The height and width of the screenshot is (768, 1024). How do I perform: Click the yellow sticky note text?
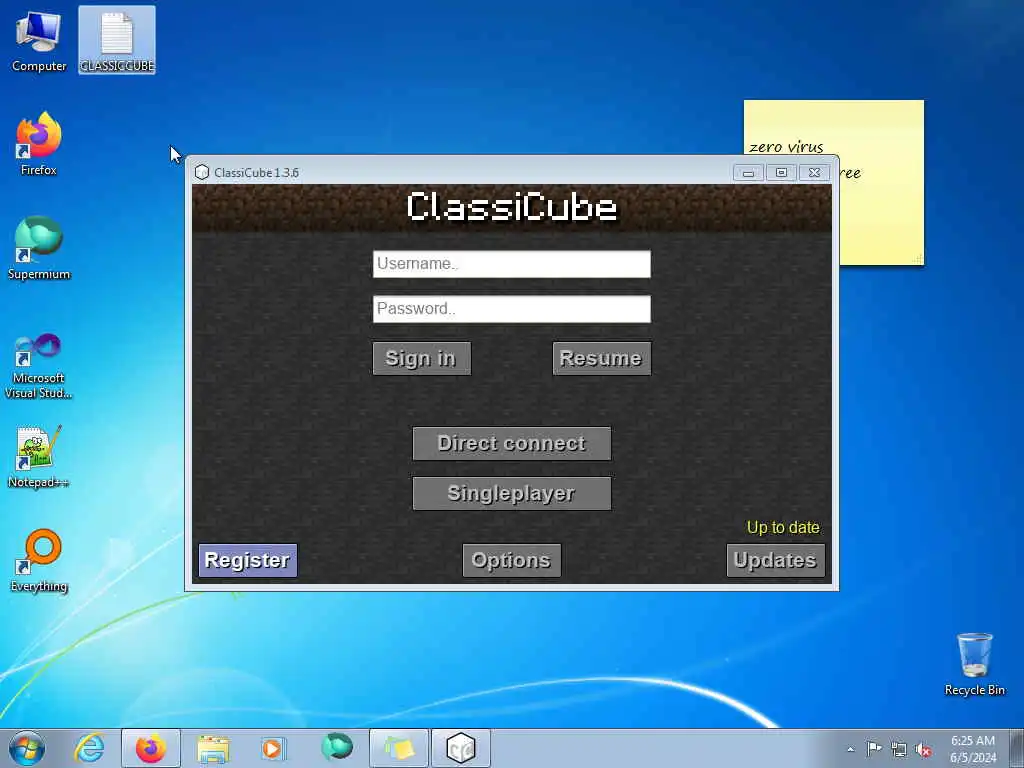tap(786, 147)
